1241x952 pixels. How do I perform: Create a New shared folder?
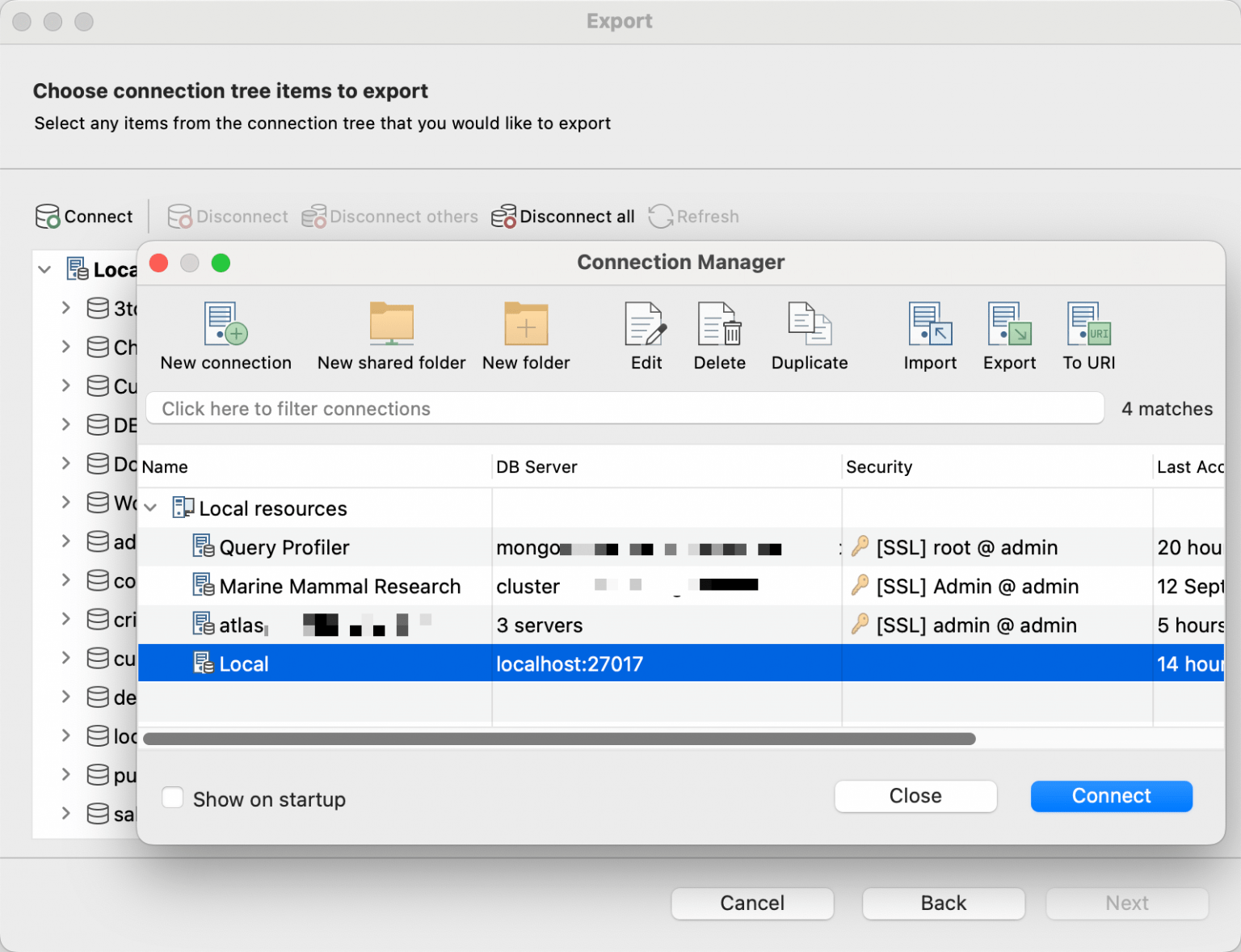pos(391,325)
